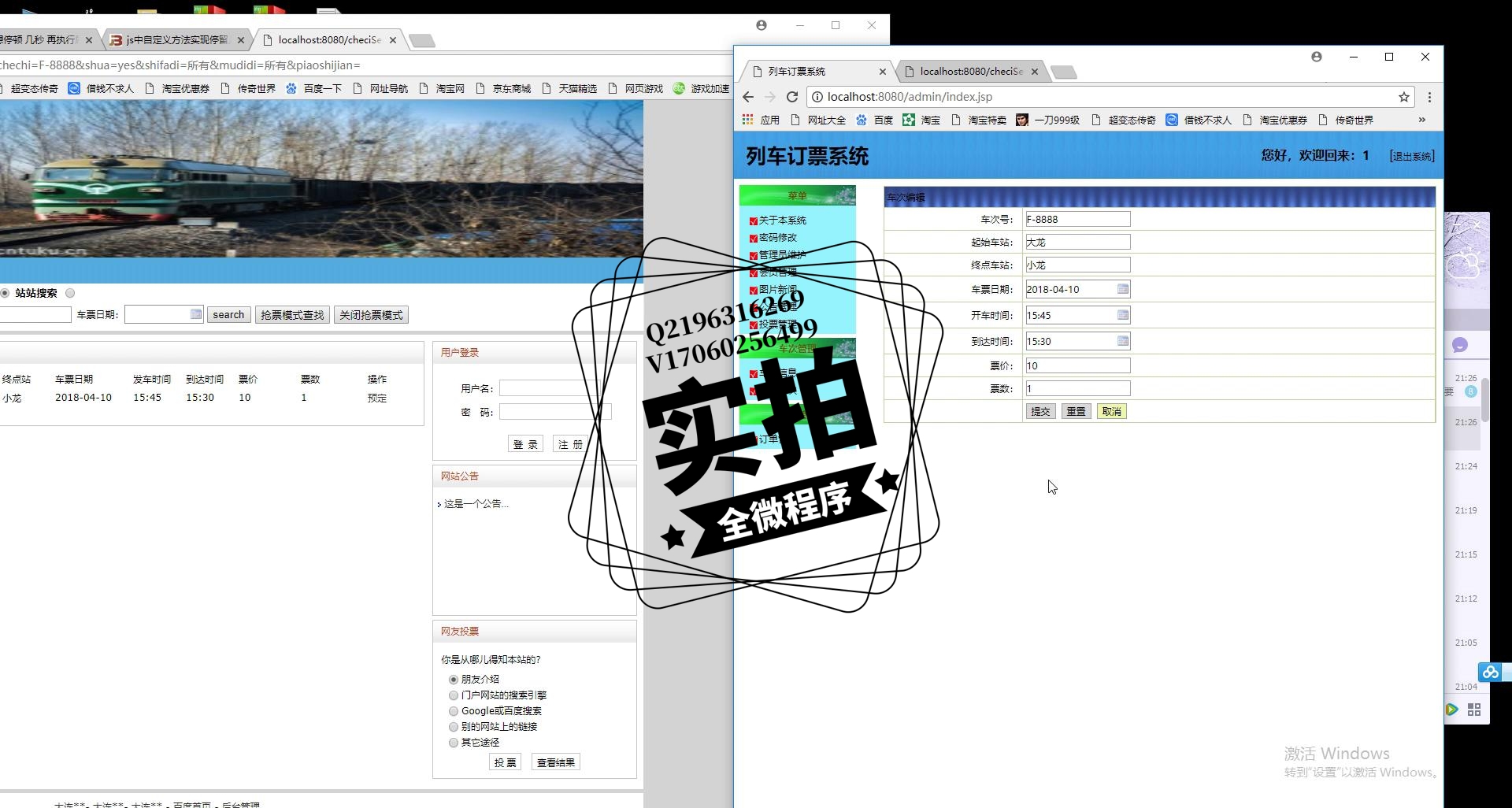Choose 门户网站的搜索引擎 poll option
Screen dimensions: 1512x808
point(454,695)
